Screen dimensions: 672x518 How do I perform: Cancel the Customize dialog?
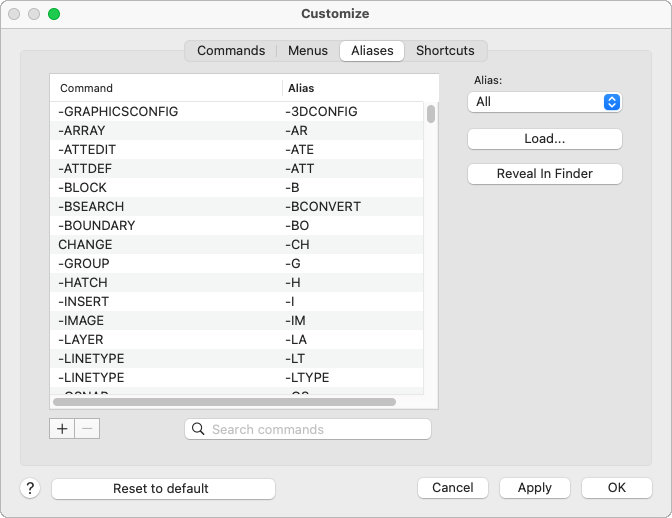453,488
